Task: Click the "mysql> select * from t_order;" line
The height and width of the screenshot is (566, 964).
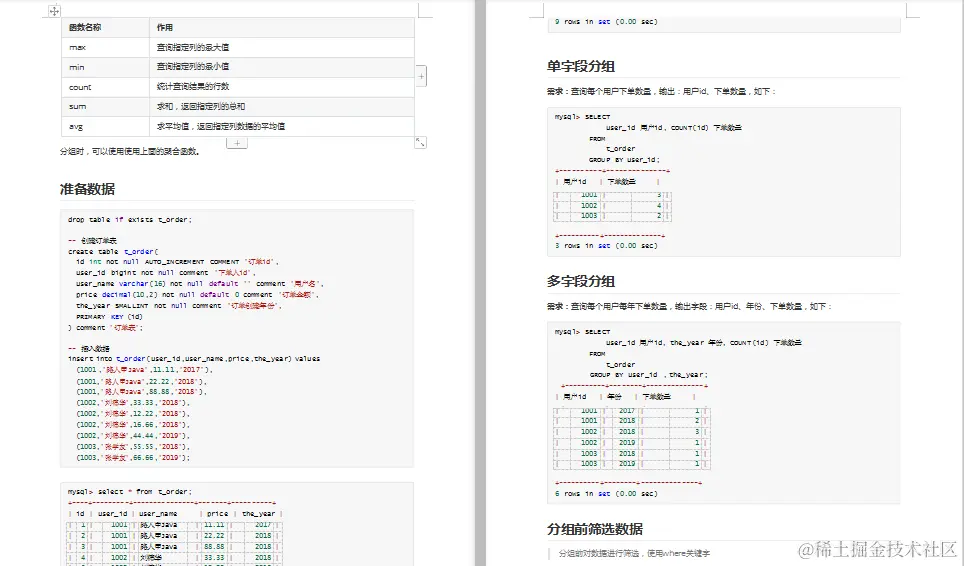Action: (x=130, y=492)
